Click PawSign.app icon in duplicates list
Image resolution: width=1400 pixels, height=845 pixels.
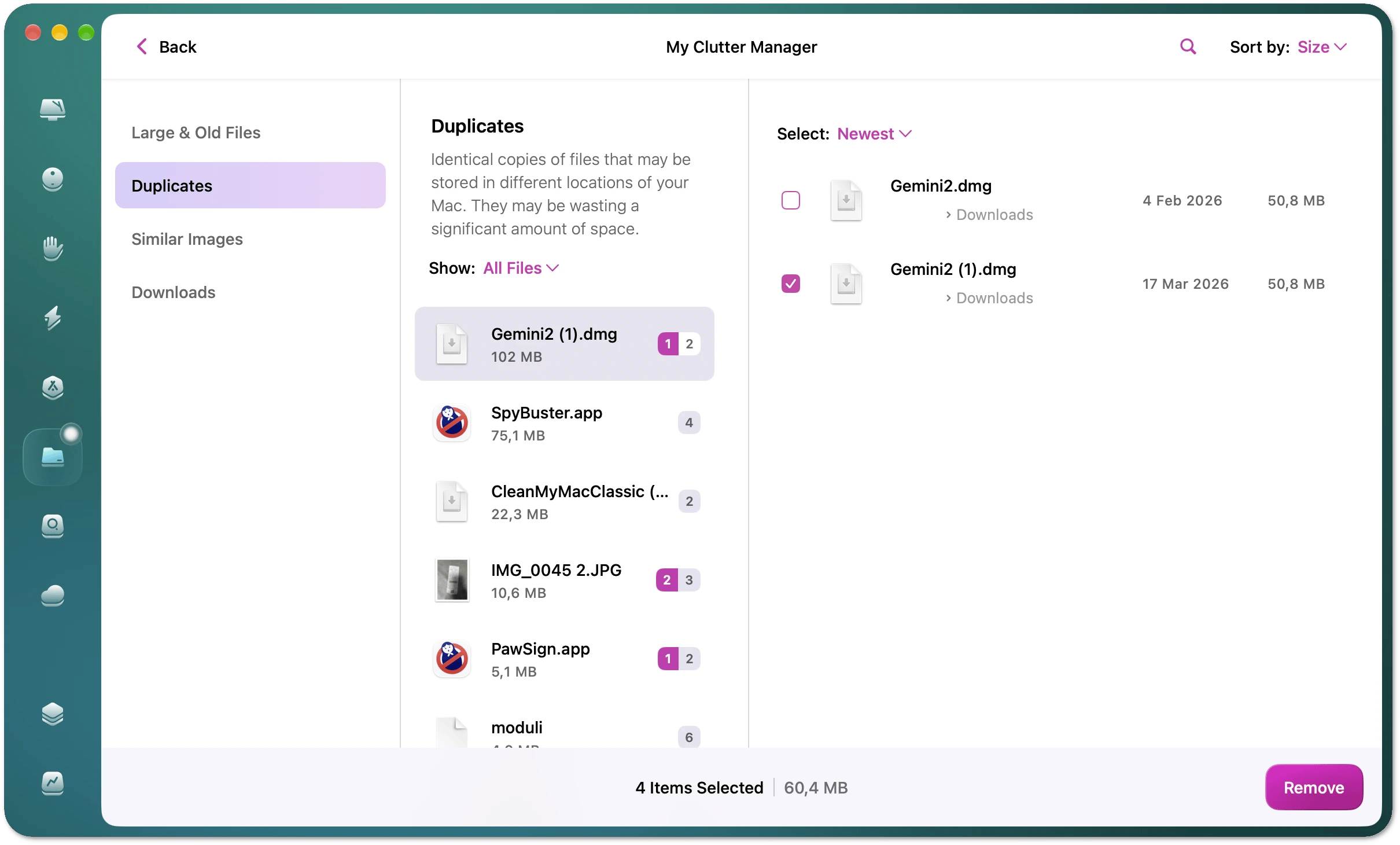pos(452,659)
